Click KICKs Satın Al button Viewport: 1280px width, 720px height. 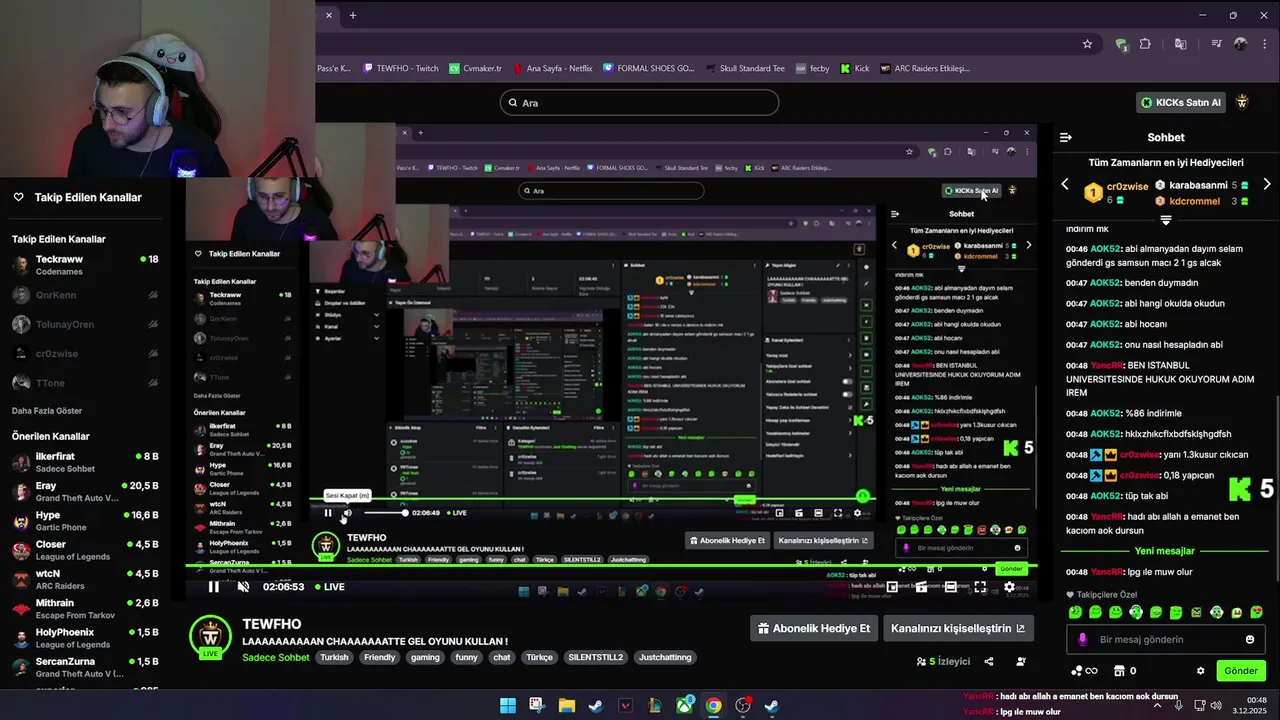1182,102
